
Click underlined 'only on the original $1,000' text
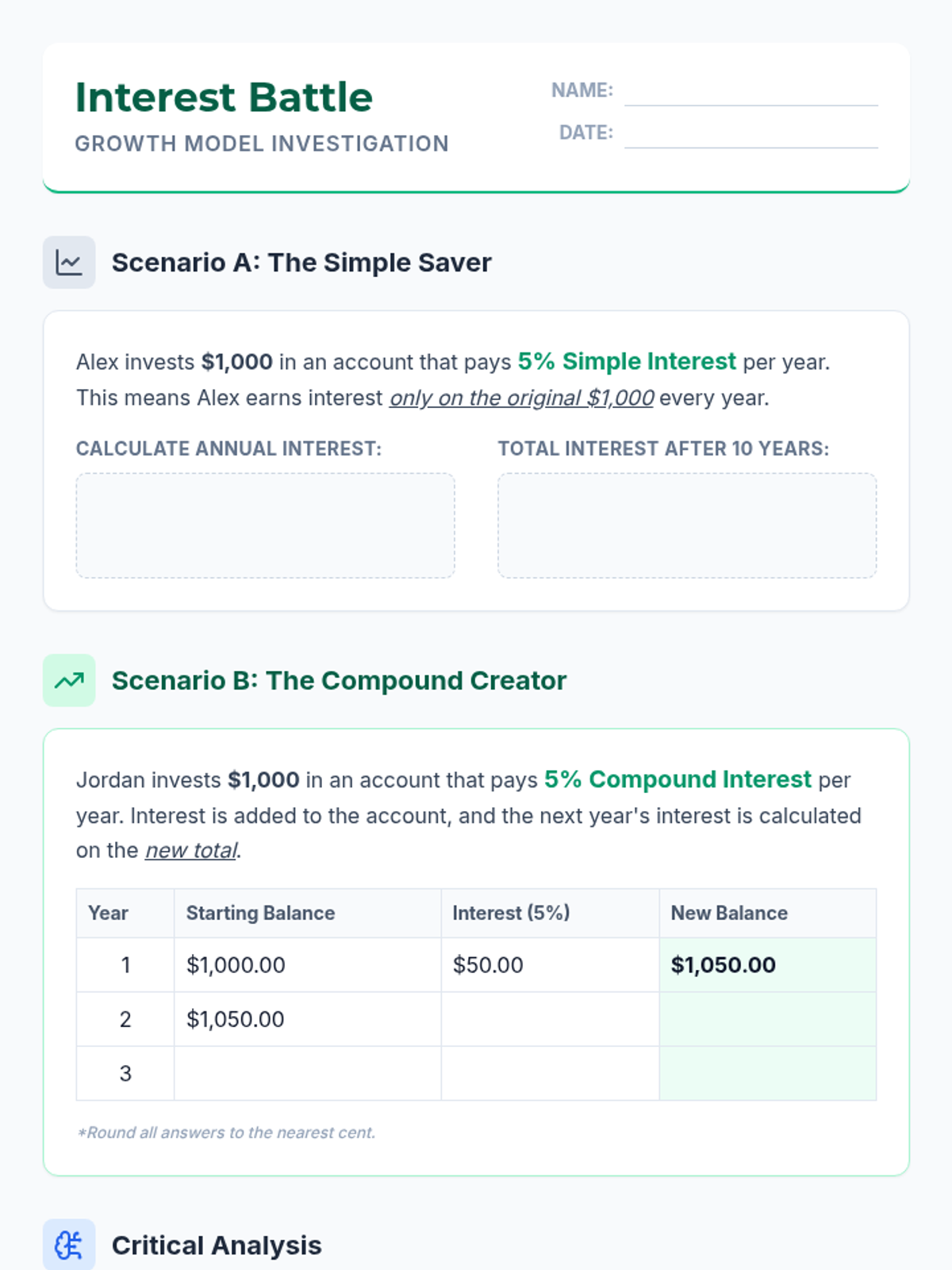click(x=521, y=398)
